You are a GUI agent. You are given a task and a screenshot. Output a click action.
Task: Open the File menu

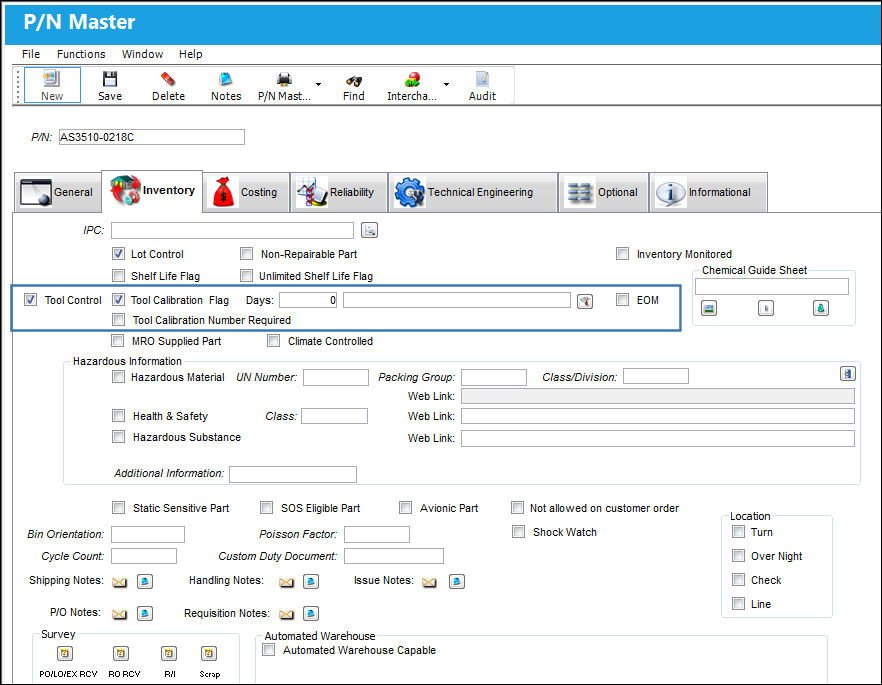(31, 54)
